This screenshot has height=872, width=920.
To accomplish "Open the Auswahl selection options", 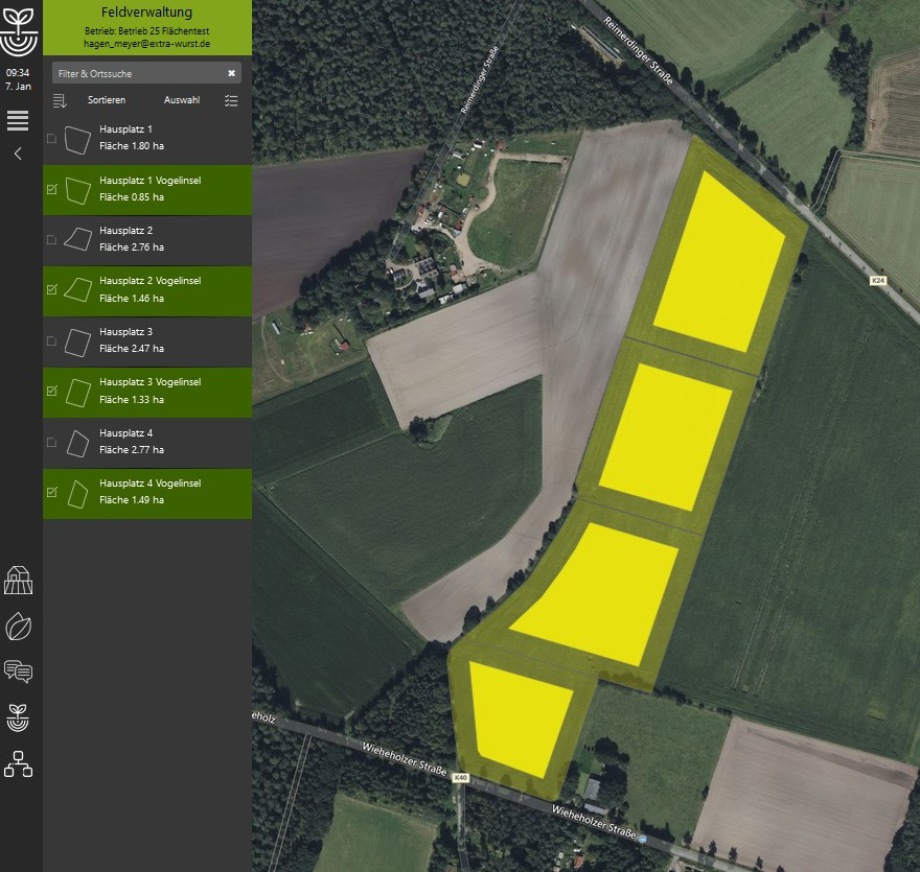I will point(182,101).
